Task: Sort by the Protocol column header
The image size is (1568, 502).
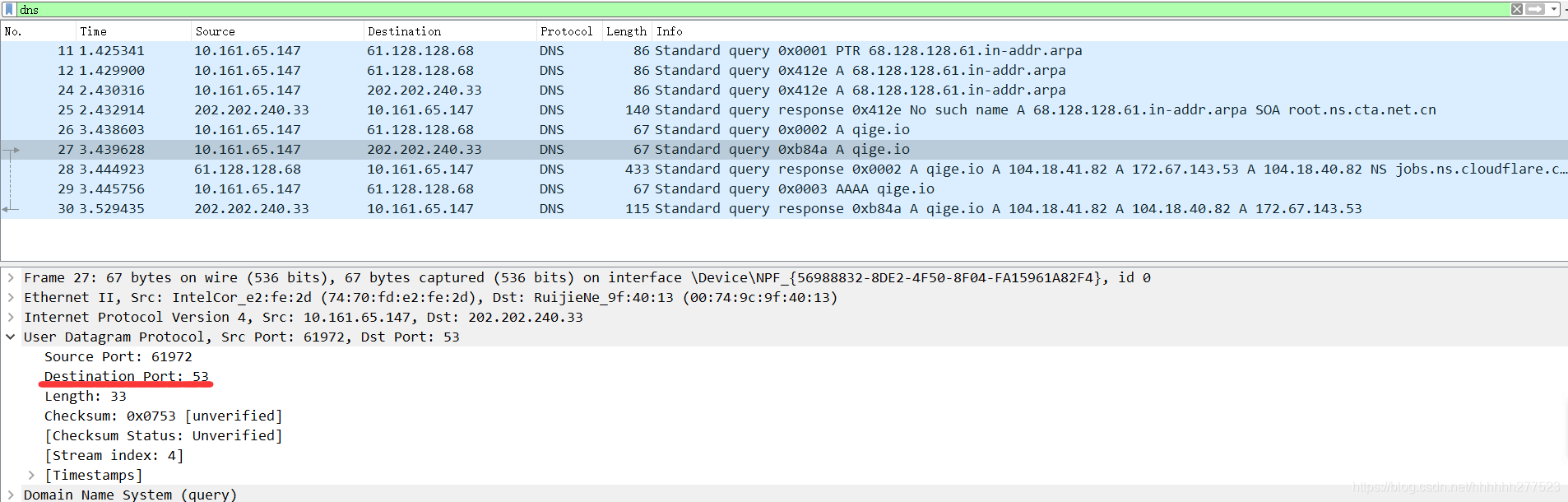Action: pyautogui.click(x=569, y=31)
